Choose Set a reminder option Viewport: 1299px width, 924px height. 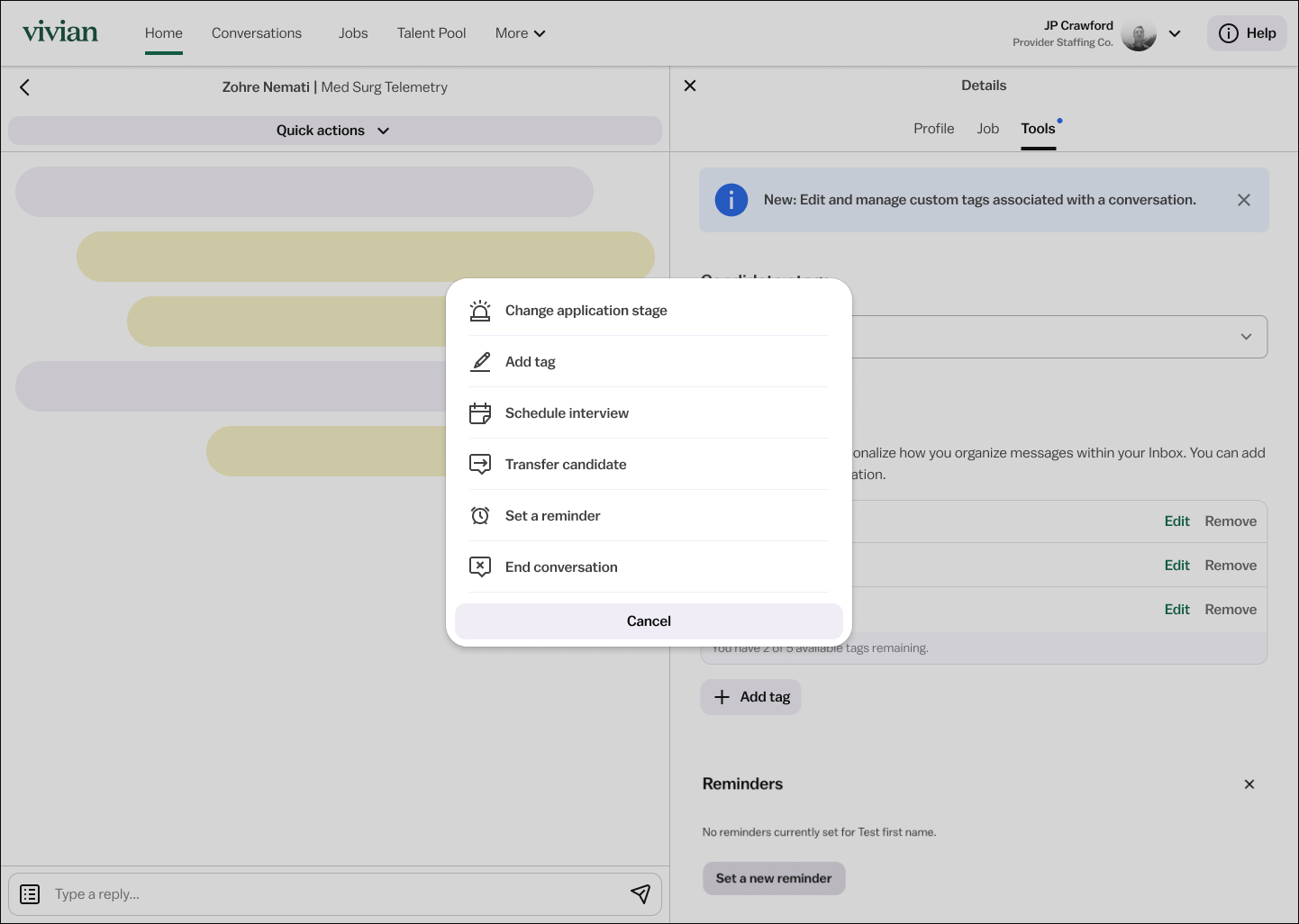point(649,516)
